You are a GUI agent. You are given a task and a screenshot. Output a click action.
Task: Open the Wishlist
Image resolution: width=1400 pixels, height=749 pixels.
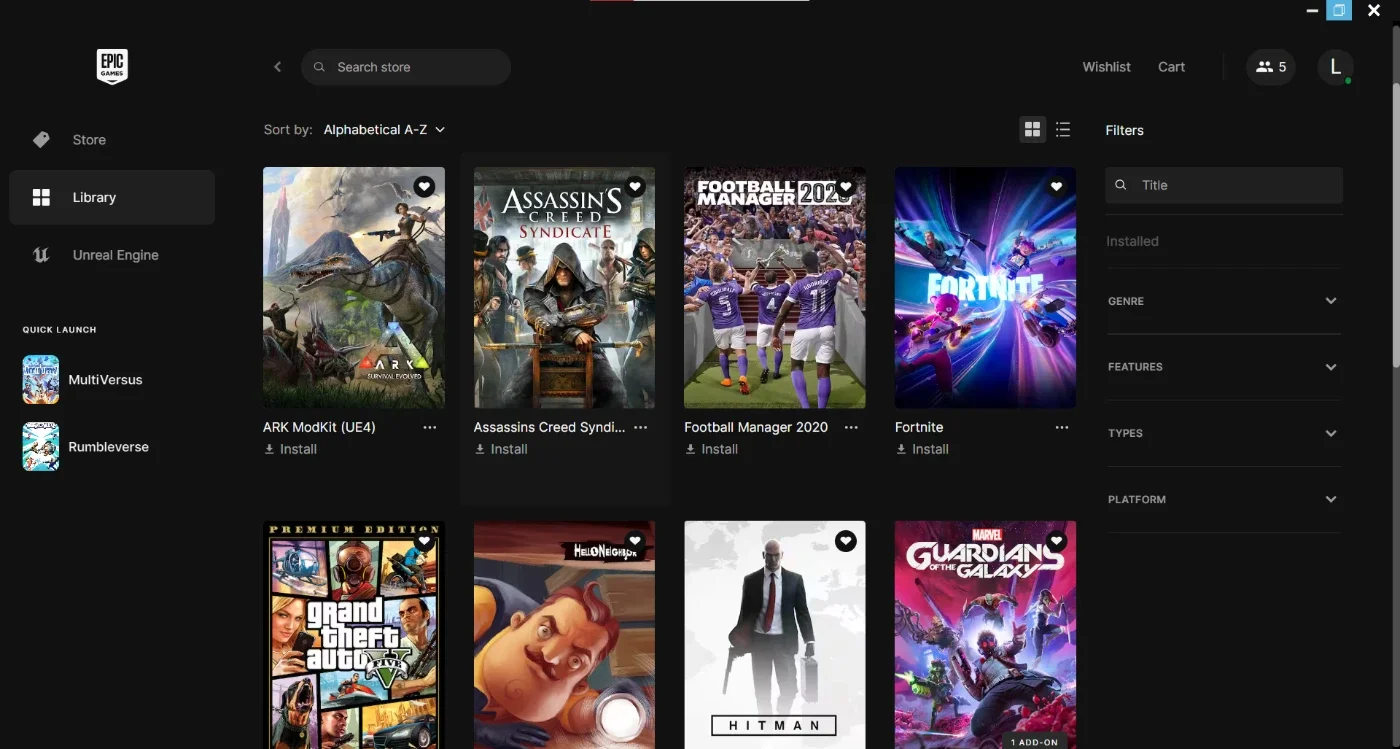pyautogui.click(x=1106, y=67)
